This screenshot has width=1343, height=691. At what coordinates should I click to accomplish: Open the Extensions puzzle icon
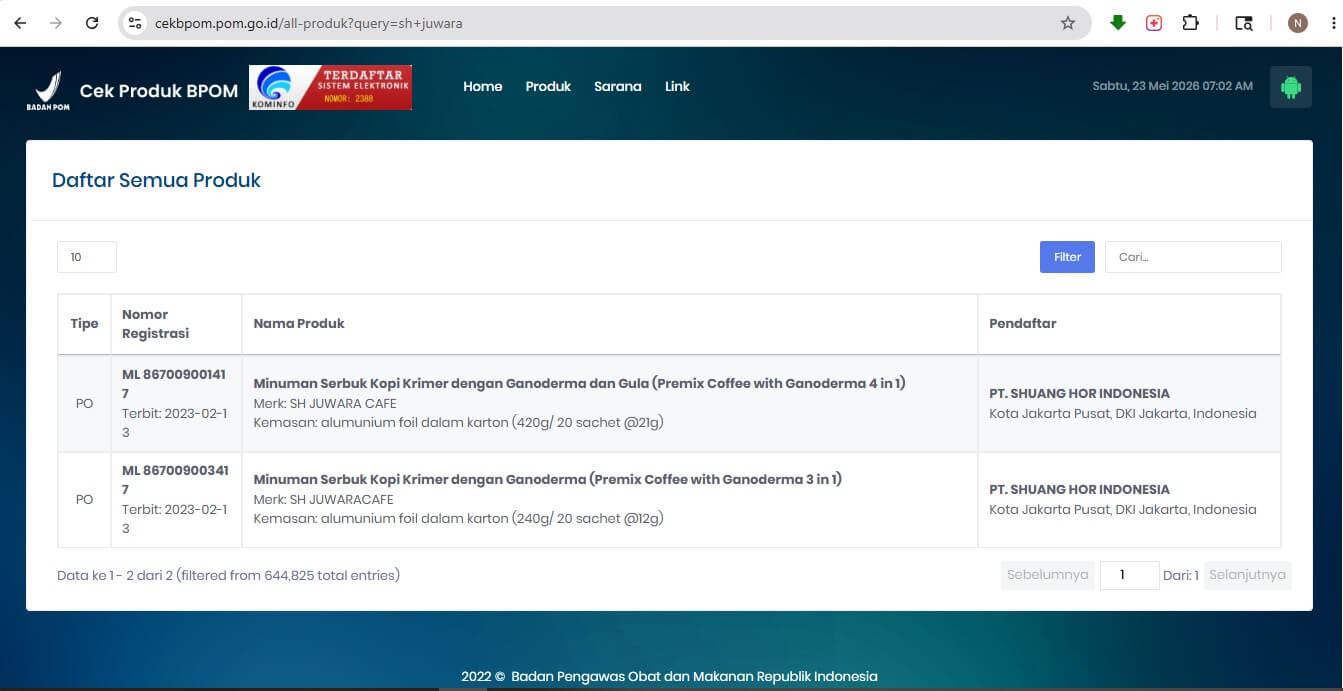tap(1190, 23)
